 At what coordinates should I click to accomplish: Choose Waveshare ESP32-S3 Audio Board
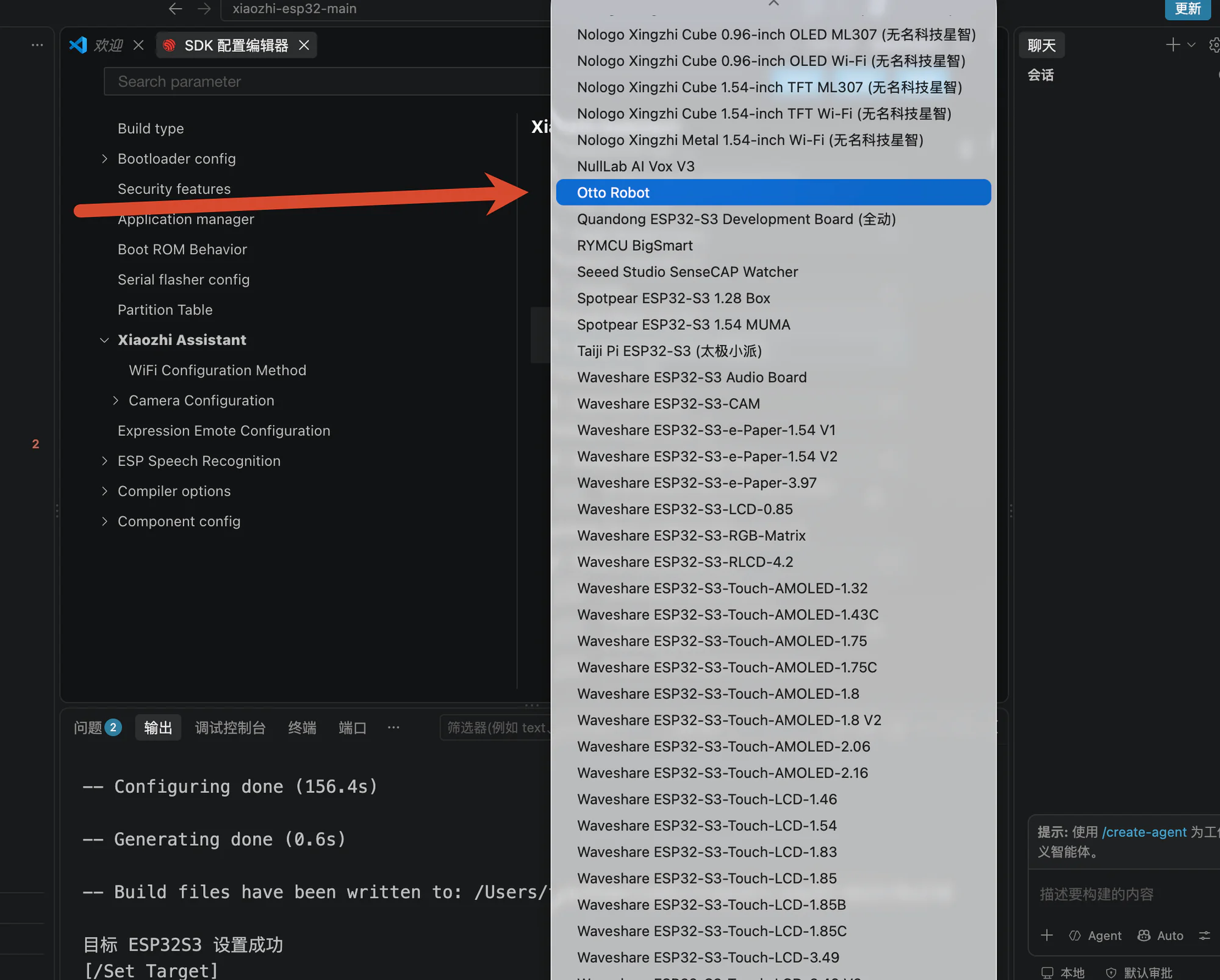tap(773, 377)
